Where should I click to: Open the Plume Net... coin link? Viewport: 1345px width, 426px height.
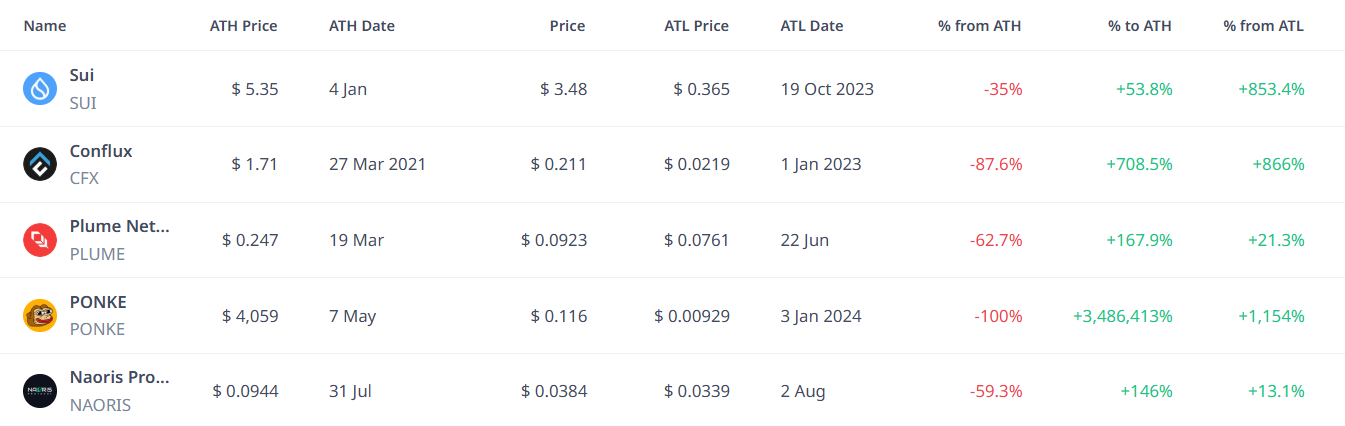click(120, 227)
